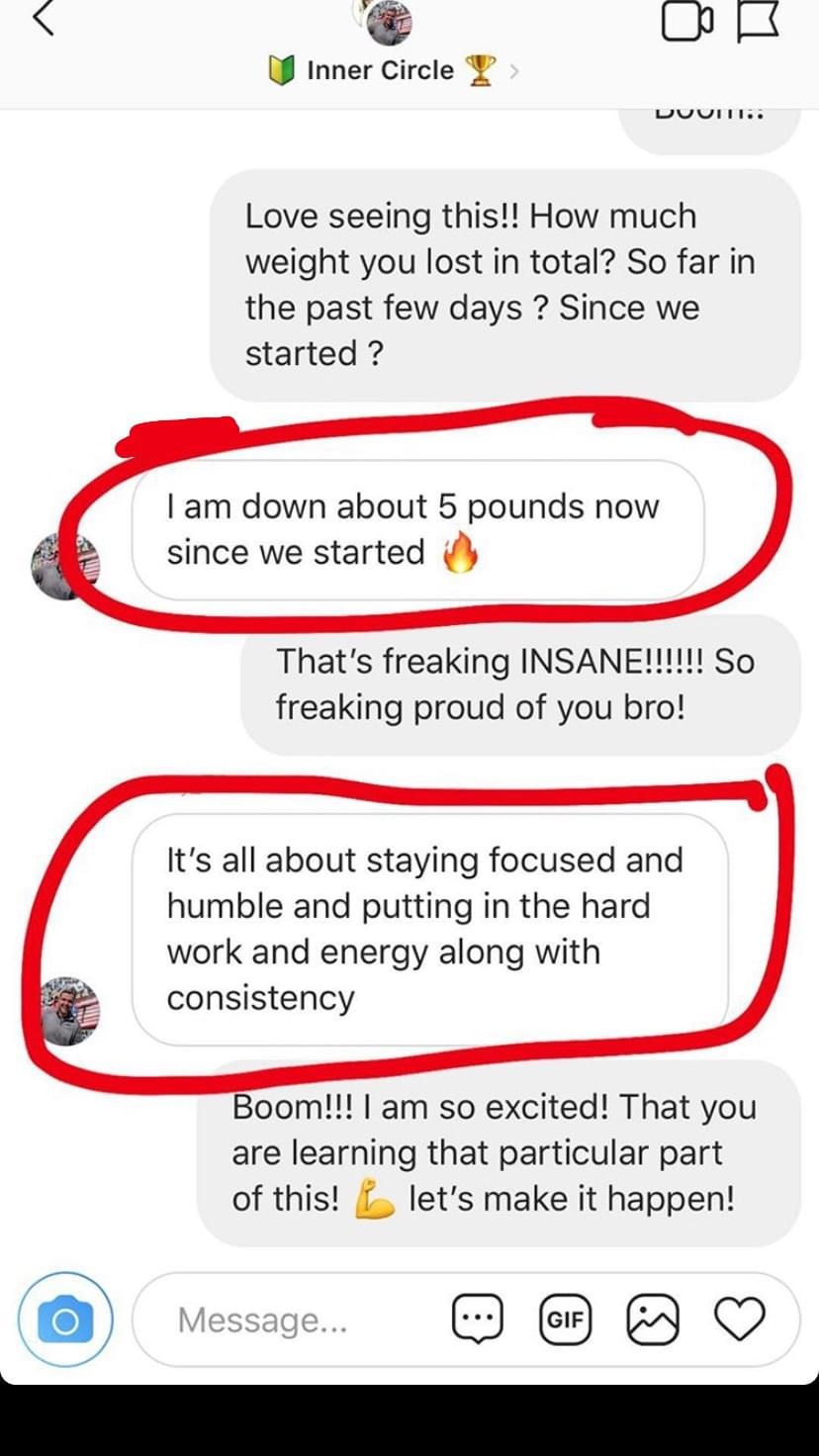Open the camera from blue button
Viewport: 819px width, 1456px height.
[65, 1319]
